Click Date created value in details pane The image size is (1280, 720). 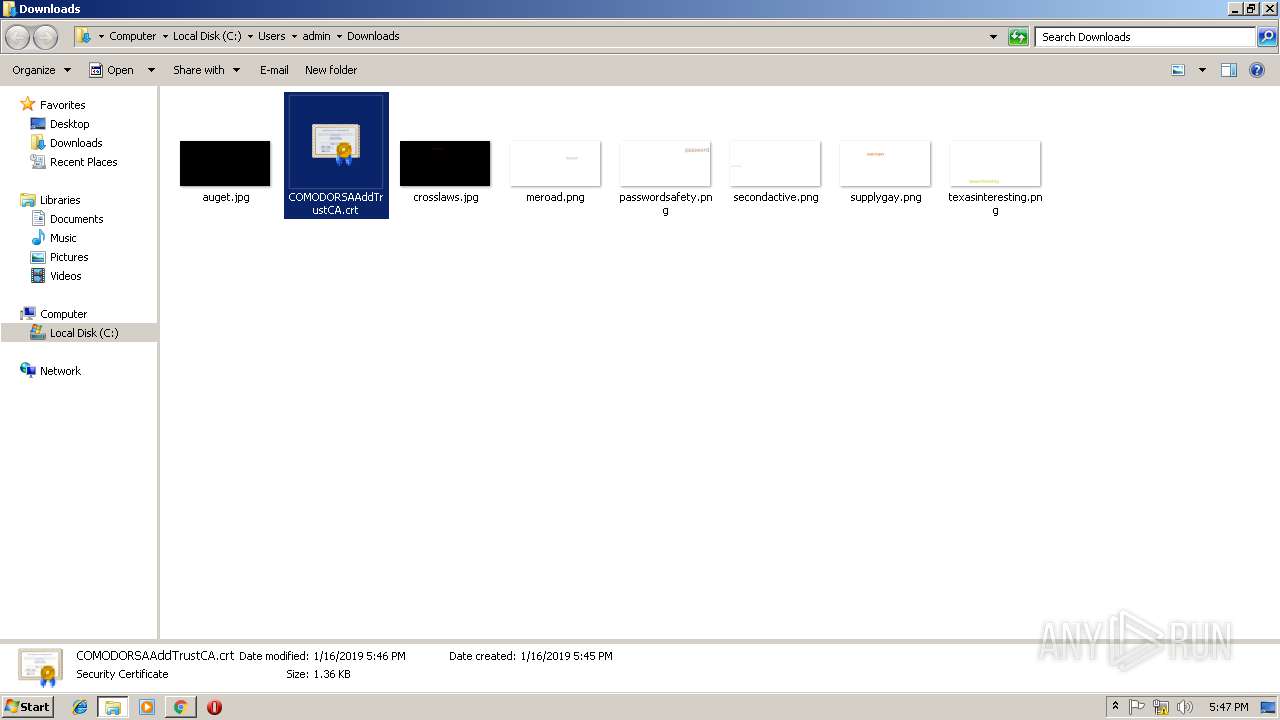[567, 656]
